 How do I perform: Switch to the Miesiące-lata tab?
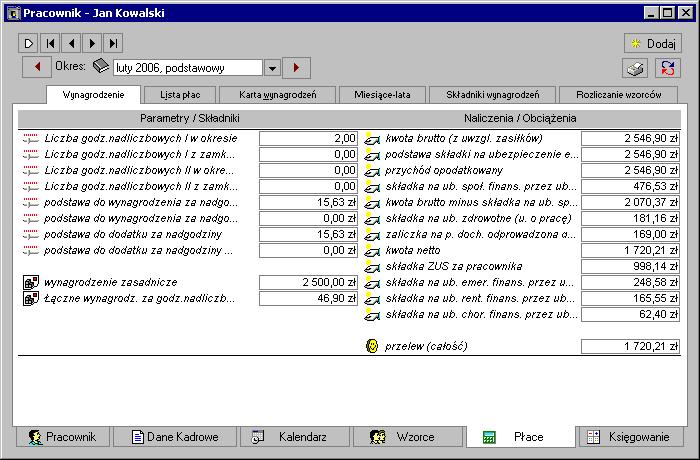pyautogui.click(x=382, y=95)
